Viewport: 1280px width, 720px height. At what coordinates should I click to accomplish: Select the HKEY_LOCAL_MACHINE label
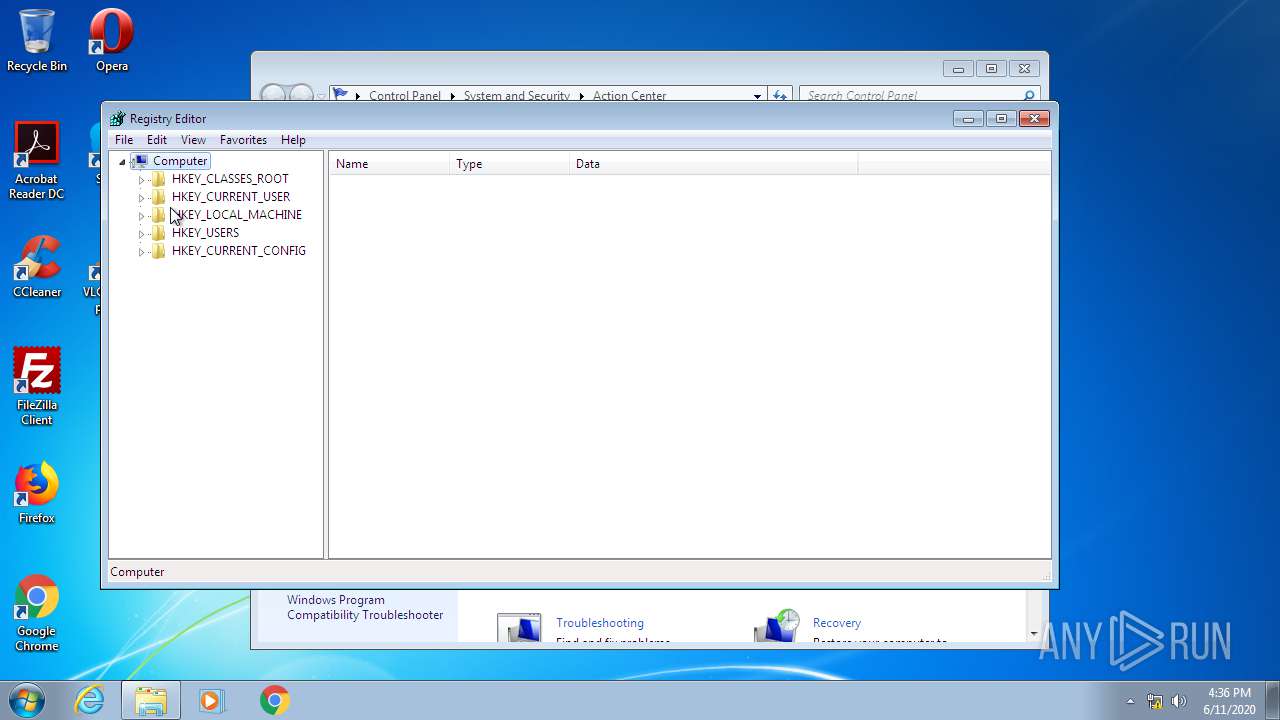pos(237,215)
